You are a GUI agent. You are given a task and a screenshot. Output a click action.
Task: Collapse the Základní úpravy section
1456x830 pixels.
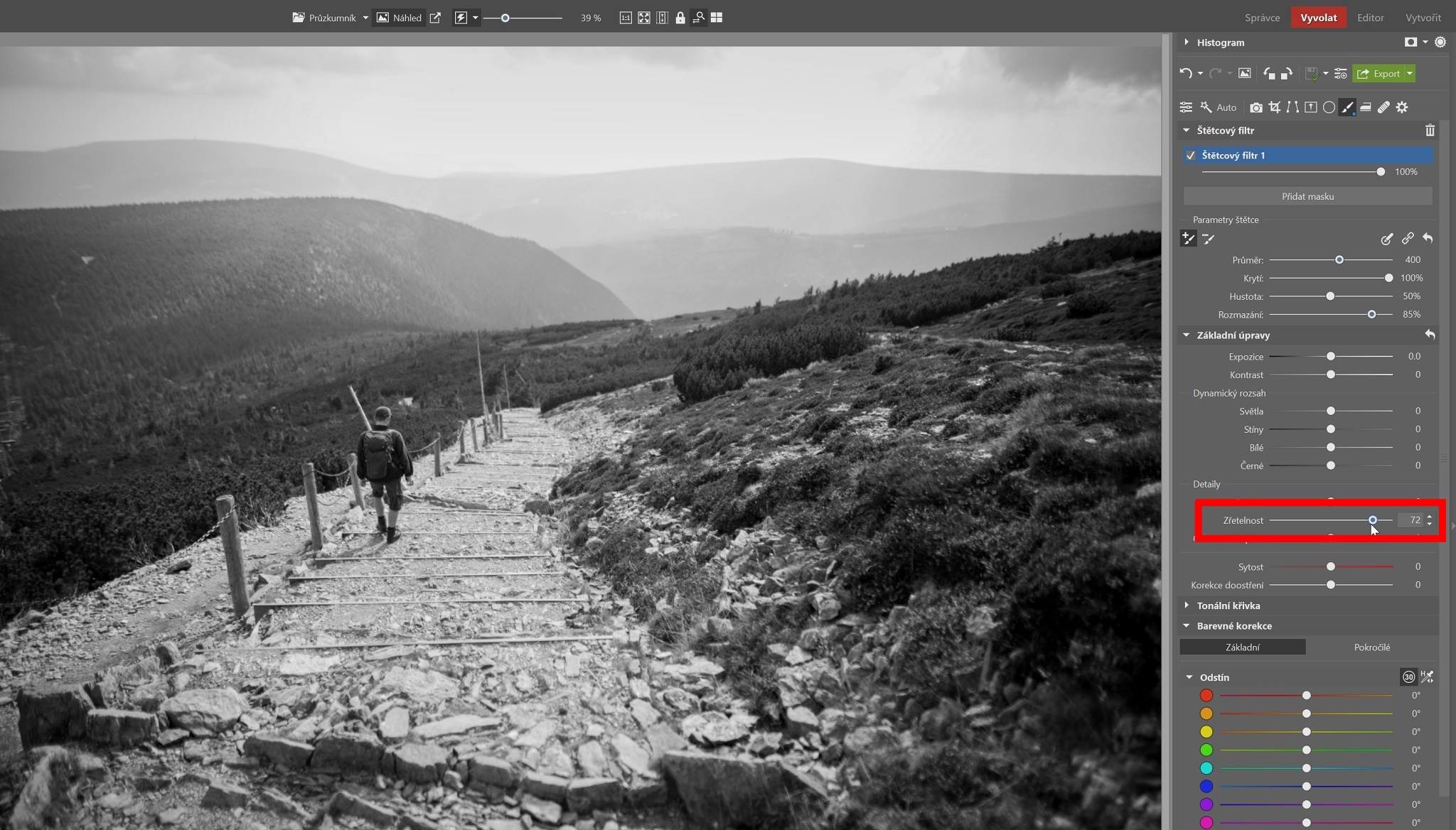coord(1186,335)
